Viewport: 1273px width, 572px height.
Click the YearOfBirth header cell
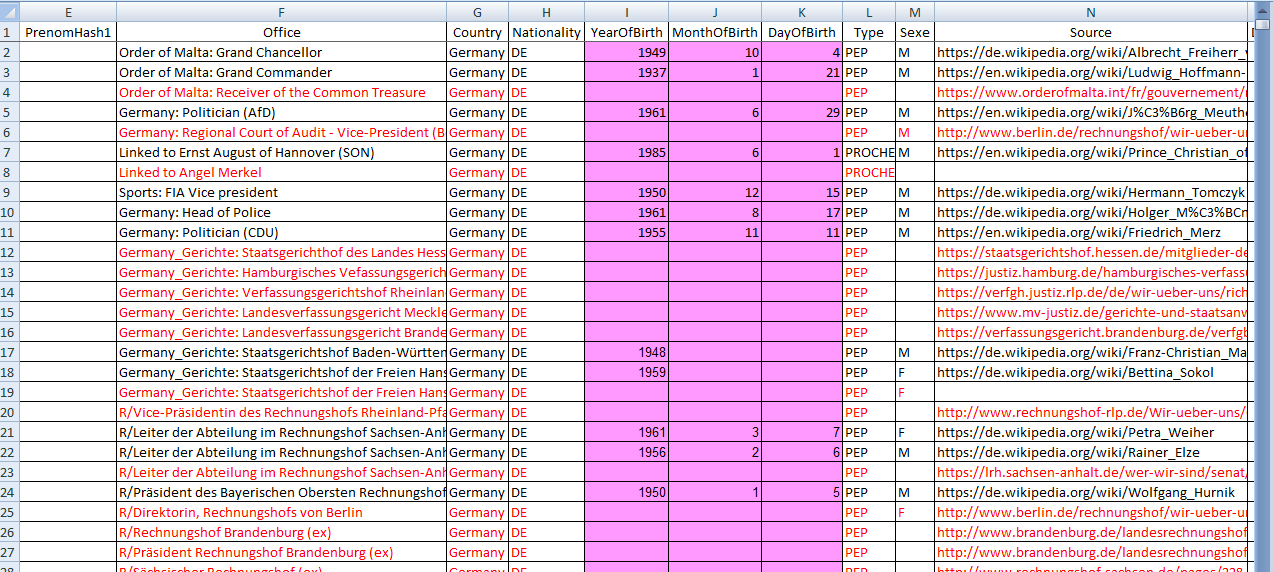click(626, 32)
